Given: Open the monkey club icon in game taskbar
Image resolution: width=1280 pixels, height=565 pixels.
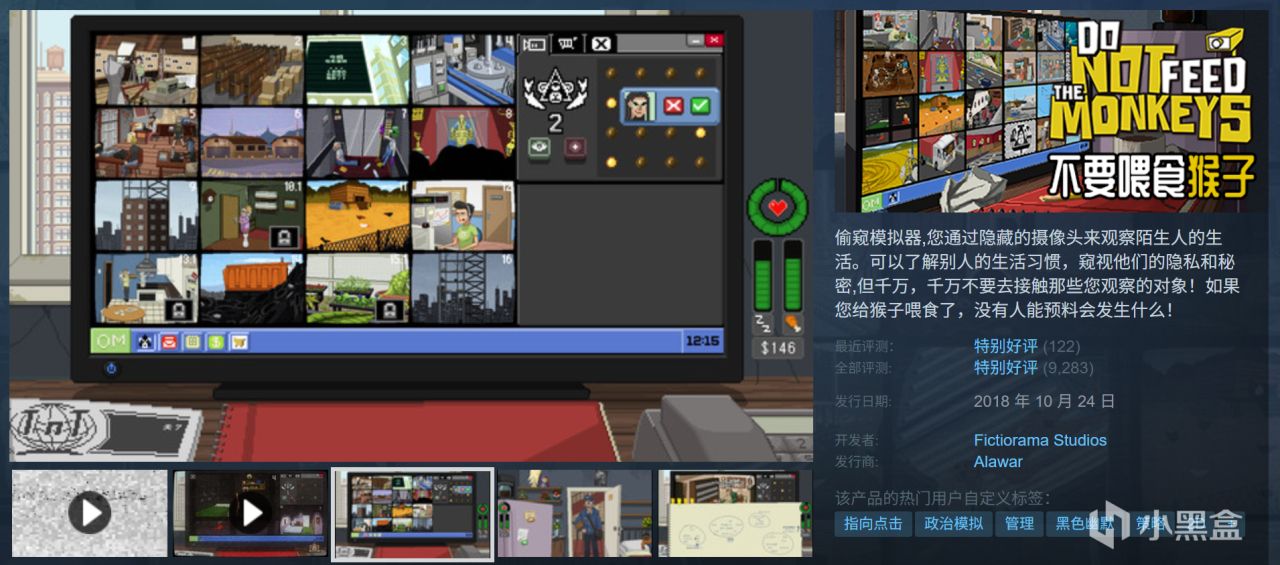Looking at the screenshot, I should pos(145,342).
